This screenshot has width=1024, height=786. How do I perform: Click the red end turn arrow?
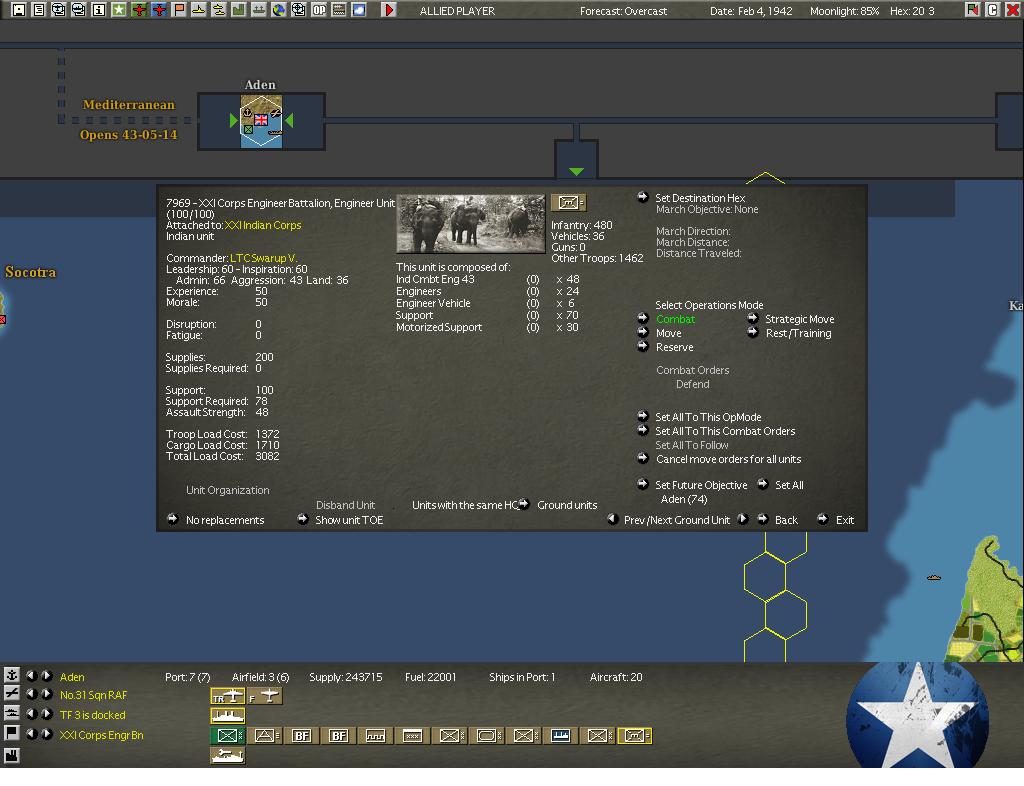[x=389, y=10]
